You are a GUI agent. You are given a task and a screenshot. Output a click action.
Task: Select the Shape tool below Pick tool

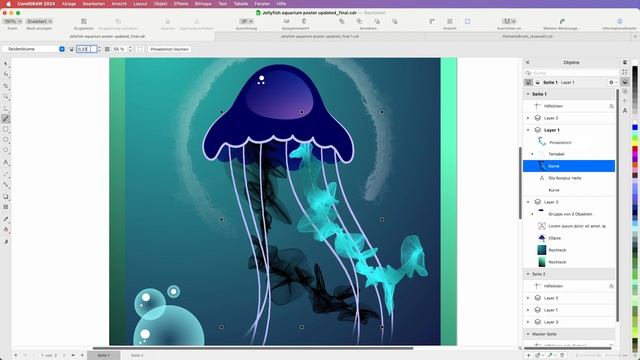pos(5,75)
